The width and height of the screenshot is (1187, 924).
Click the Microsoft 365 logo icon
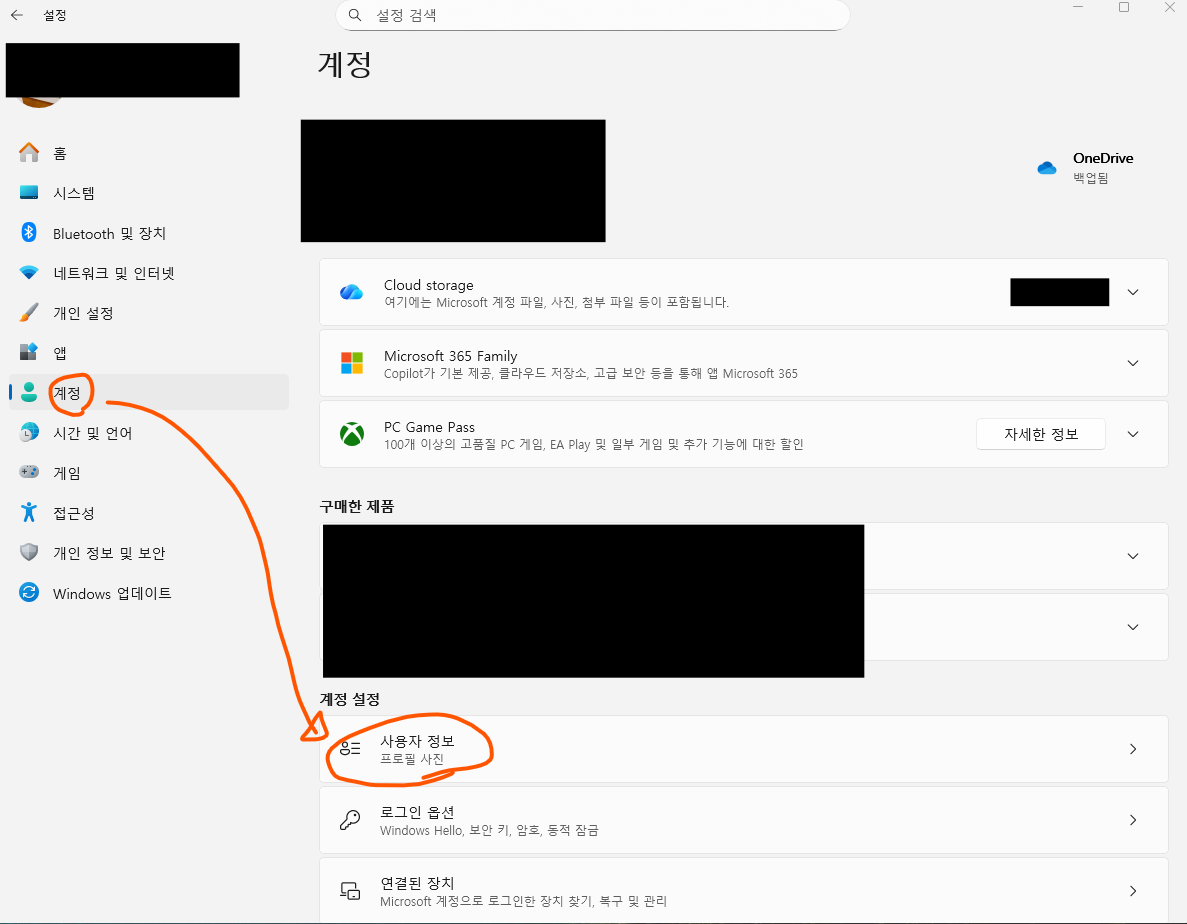coord(351,363)
